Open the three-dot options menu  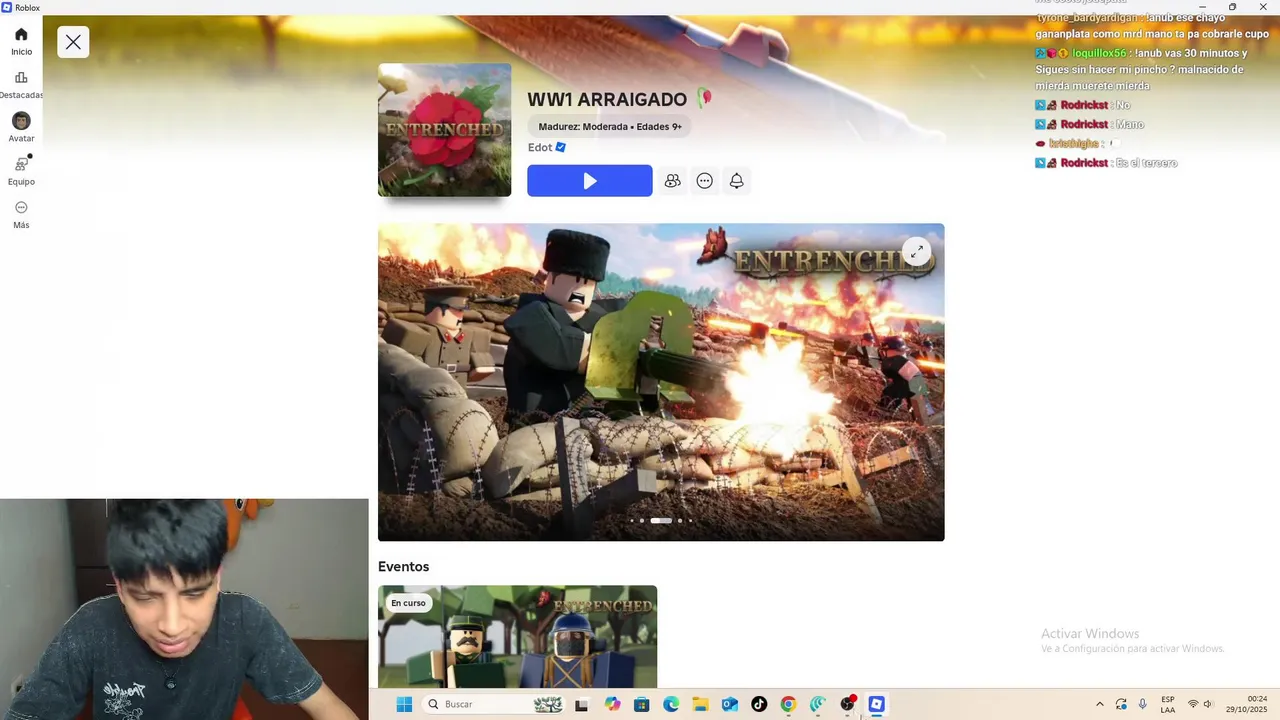tap(704, 181)
